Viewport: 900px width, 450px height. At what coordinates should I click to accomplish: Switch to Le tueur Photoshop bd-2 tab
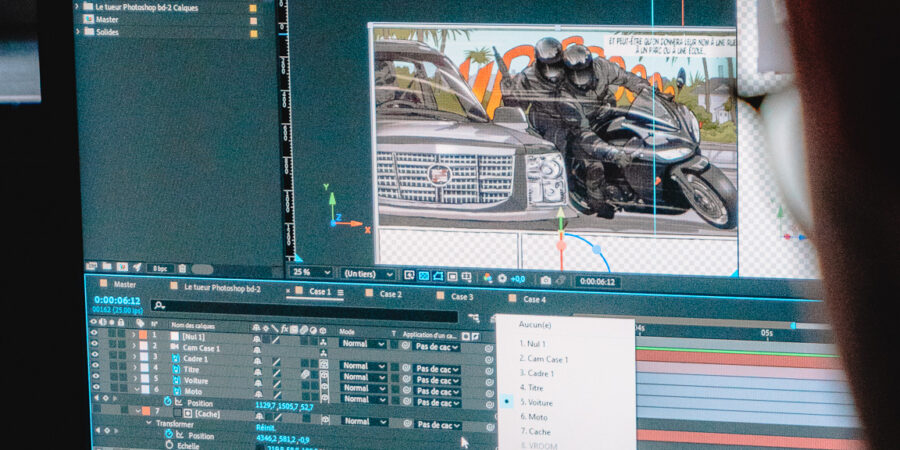pos(222,287)
